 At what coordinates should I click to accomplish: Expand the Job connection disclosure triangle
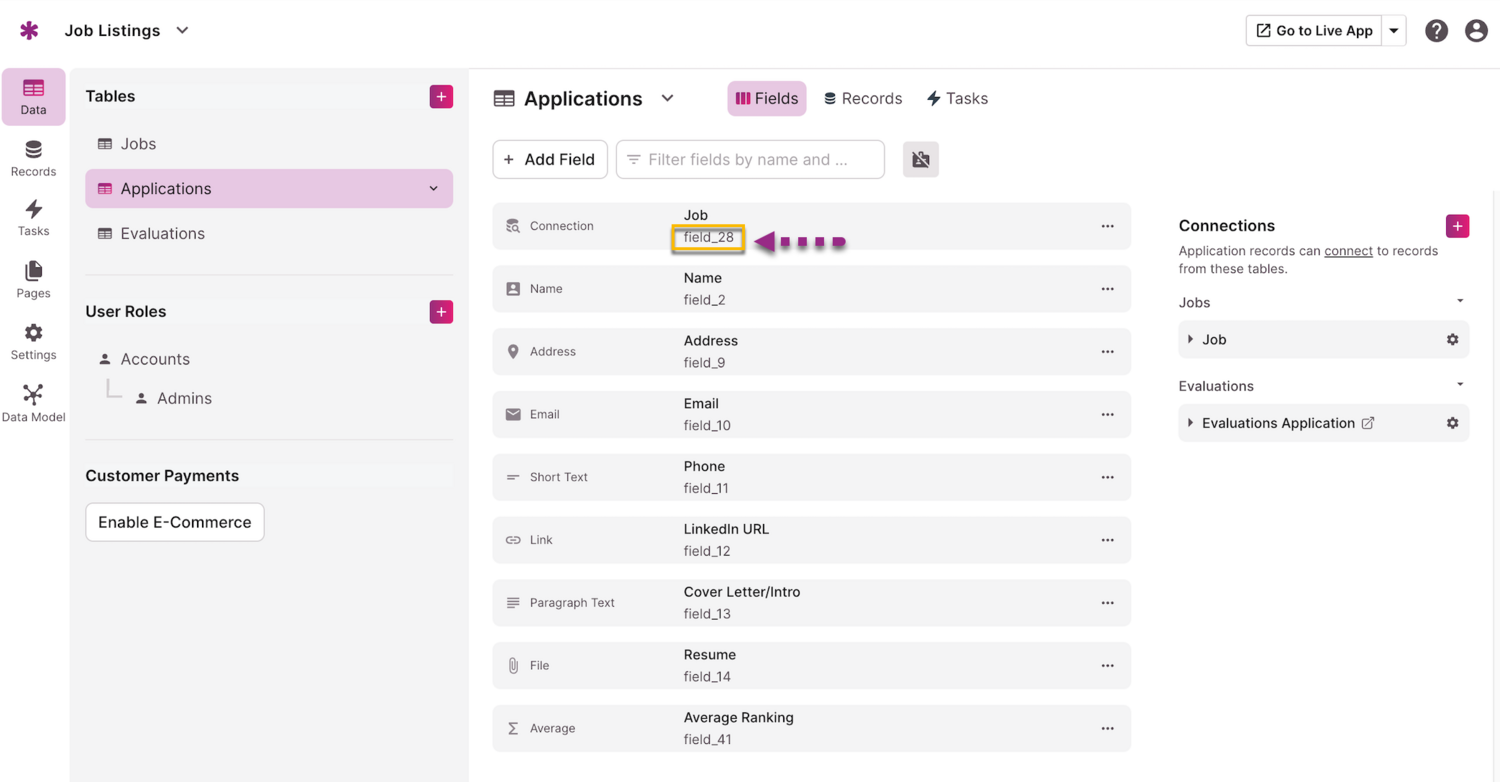[1190, 340]
